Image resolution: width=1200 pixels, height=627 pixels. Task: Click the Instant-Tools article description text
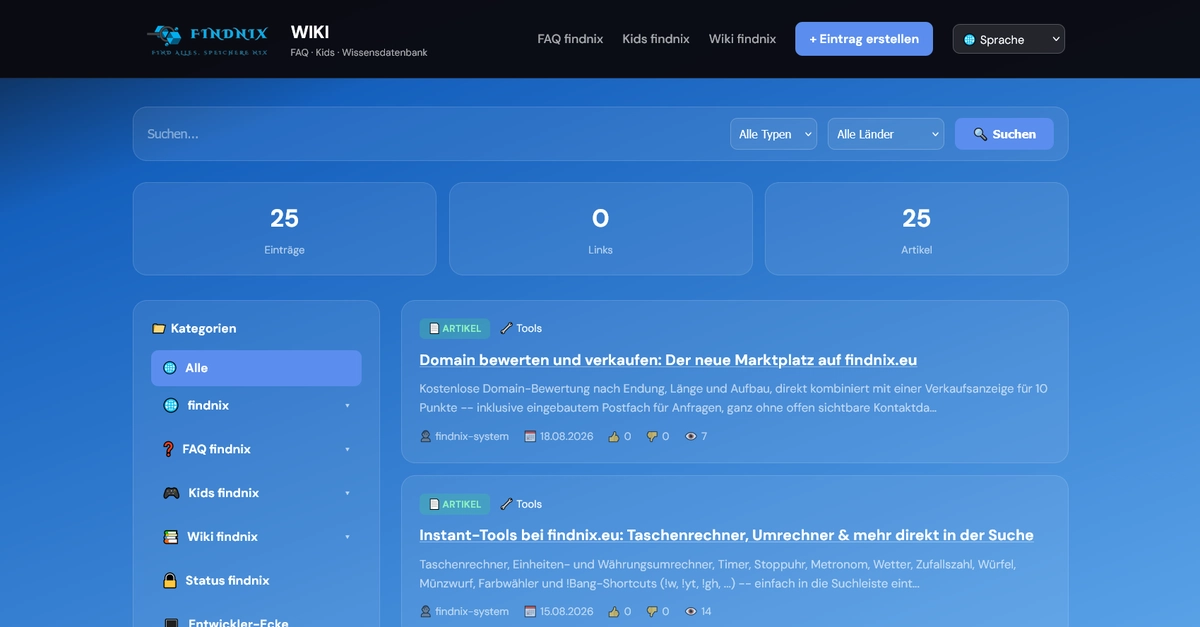[x=718, y=573]
